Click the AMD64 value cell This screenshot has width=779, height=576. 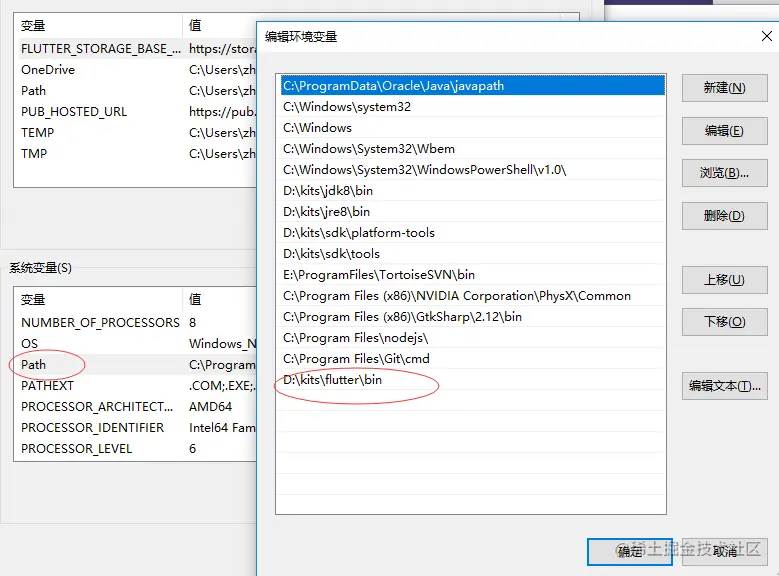point(210,407)
